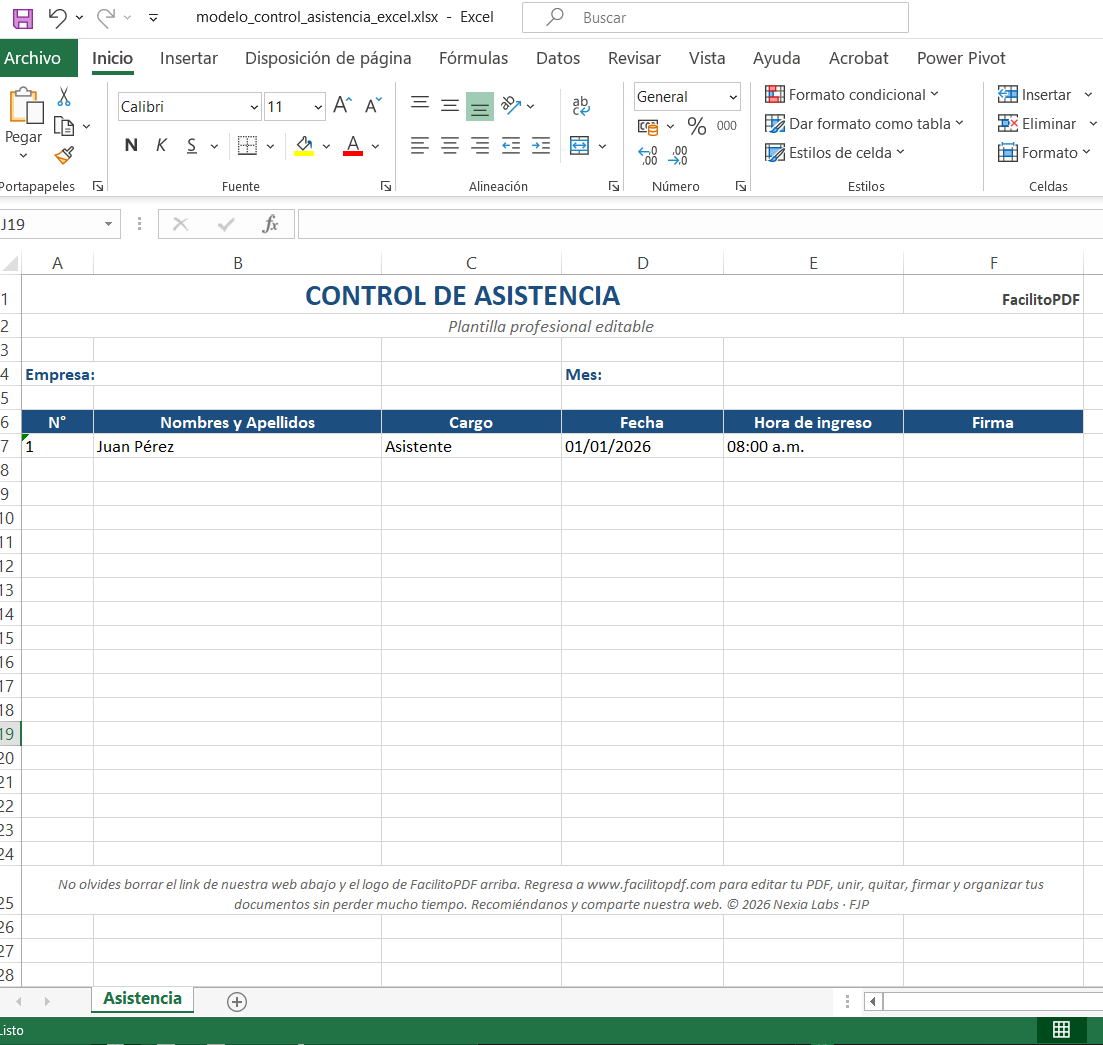Apply thousands separator style (000)
The width and height of the screenshot is (1103, 1045).
[727, 126]
